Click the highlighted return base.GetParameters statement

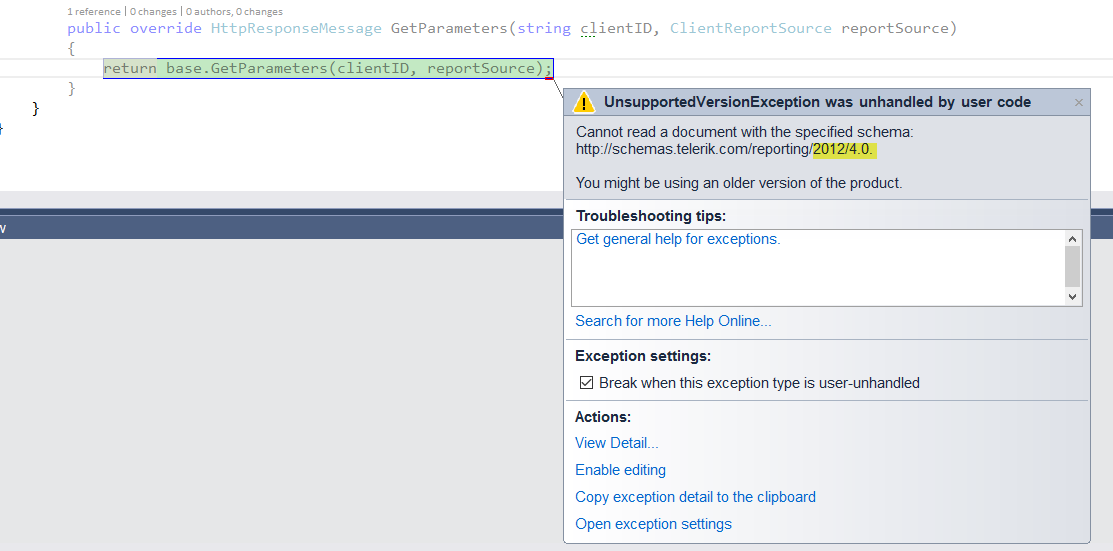[328, 68]
